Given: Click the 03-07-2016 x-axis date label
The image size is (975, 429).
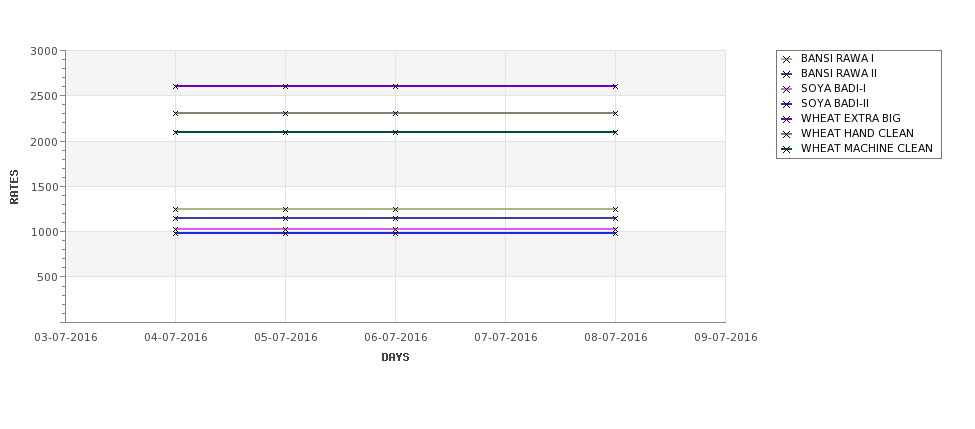Looking at the screenshot, I should tap(66, 338).
